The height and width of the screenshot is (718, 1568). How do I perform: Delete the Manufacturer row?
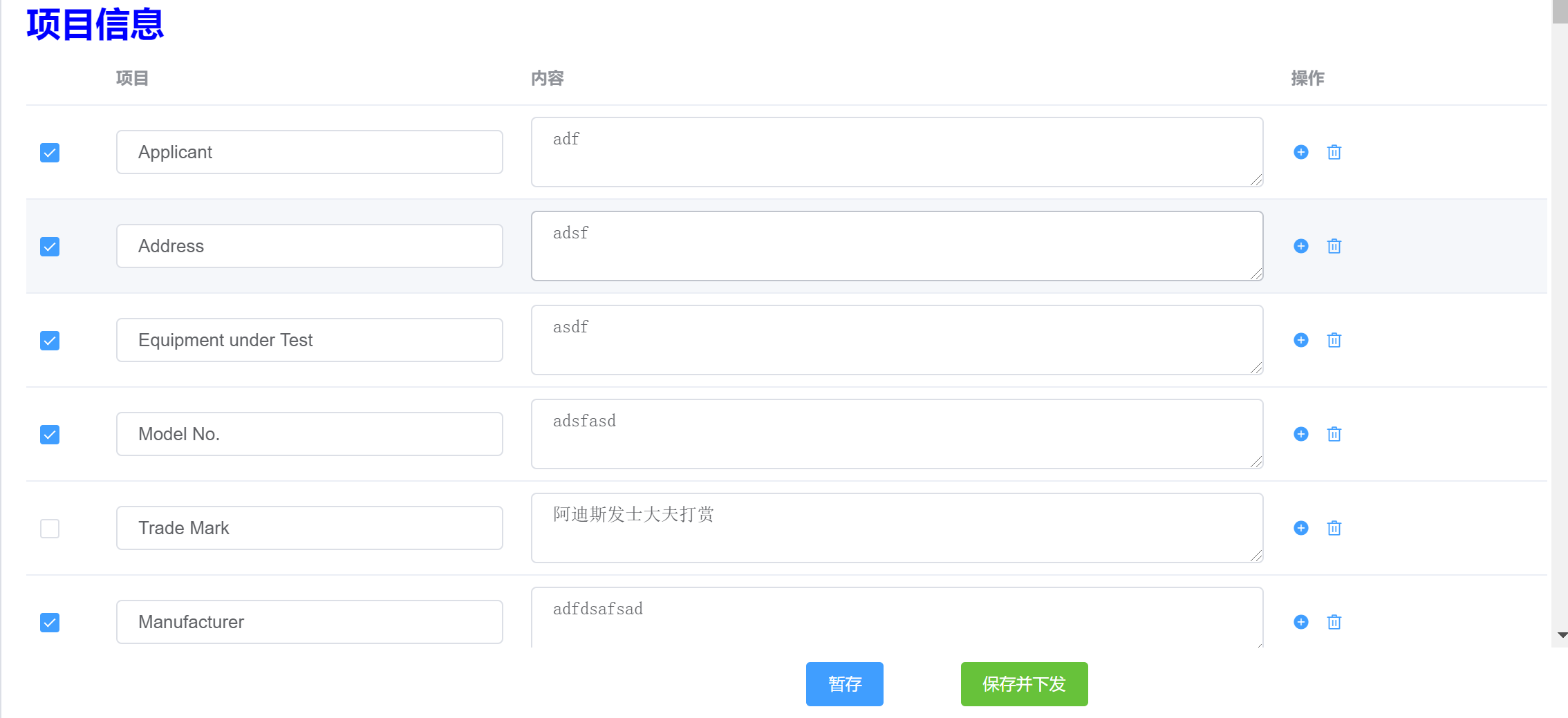(x=1334, y=622)
